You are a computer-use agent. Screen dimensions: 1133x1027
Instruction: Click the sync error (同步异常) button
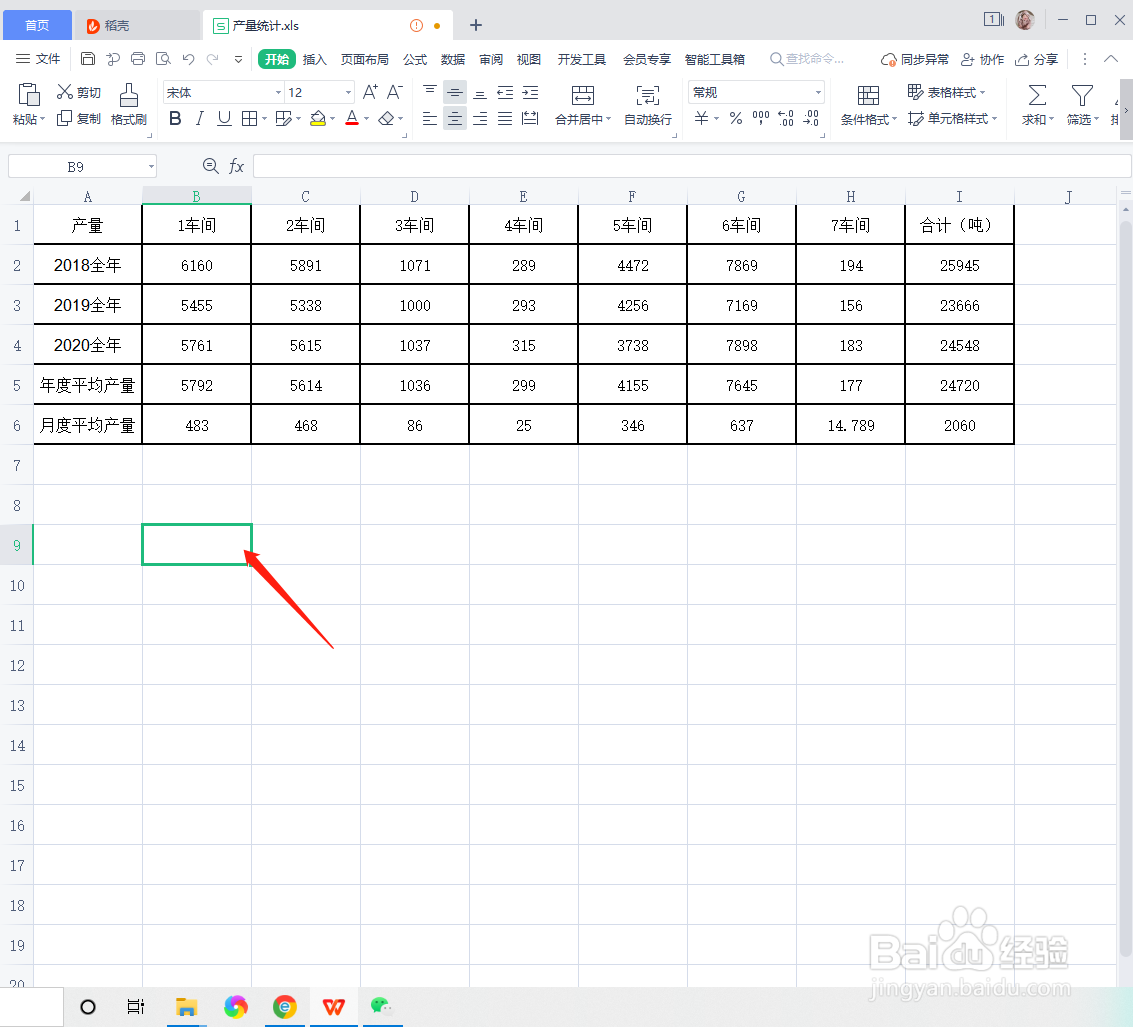[x=915, y=59]
